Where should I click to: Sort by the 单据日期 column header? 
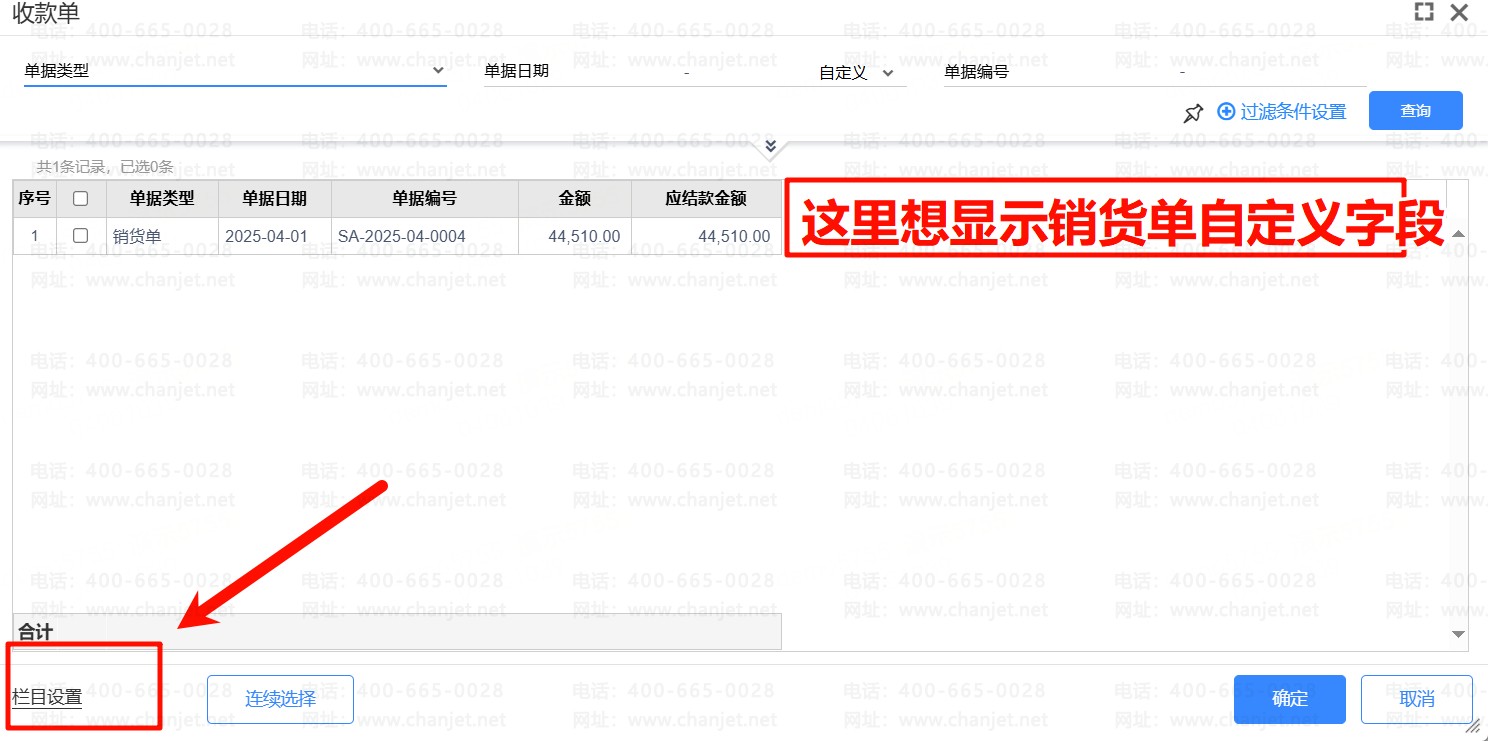pyautogui.click(x=274, y=198)
